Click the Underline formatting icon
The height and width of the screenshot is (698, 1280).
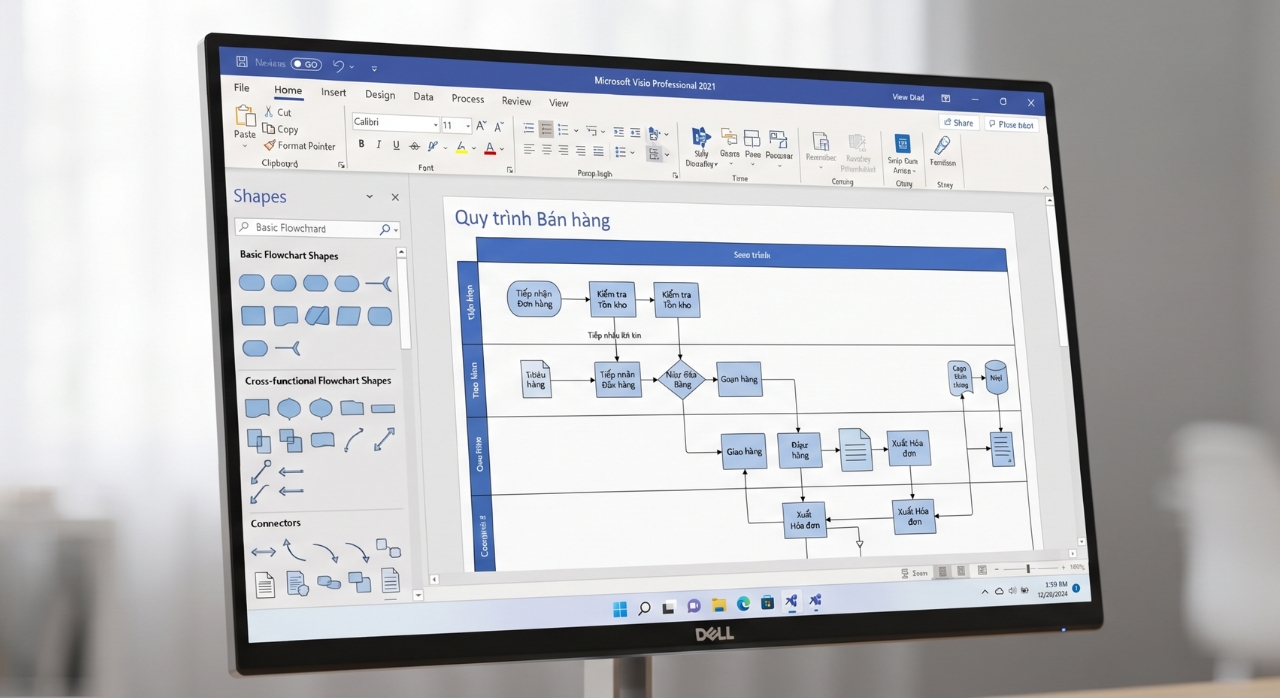coord(396,146)
